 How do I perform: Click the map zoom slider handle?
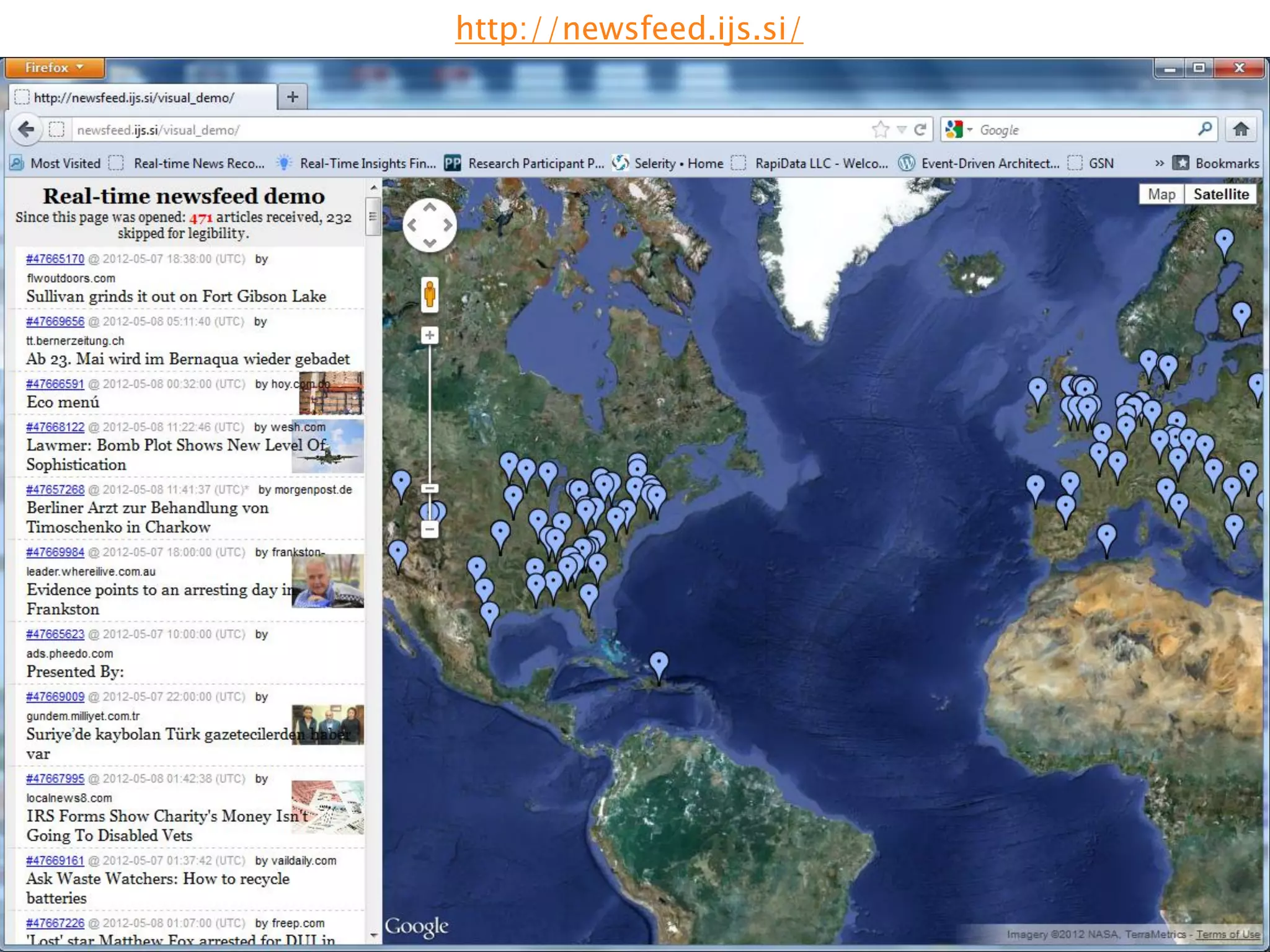(429, 488)
